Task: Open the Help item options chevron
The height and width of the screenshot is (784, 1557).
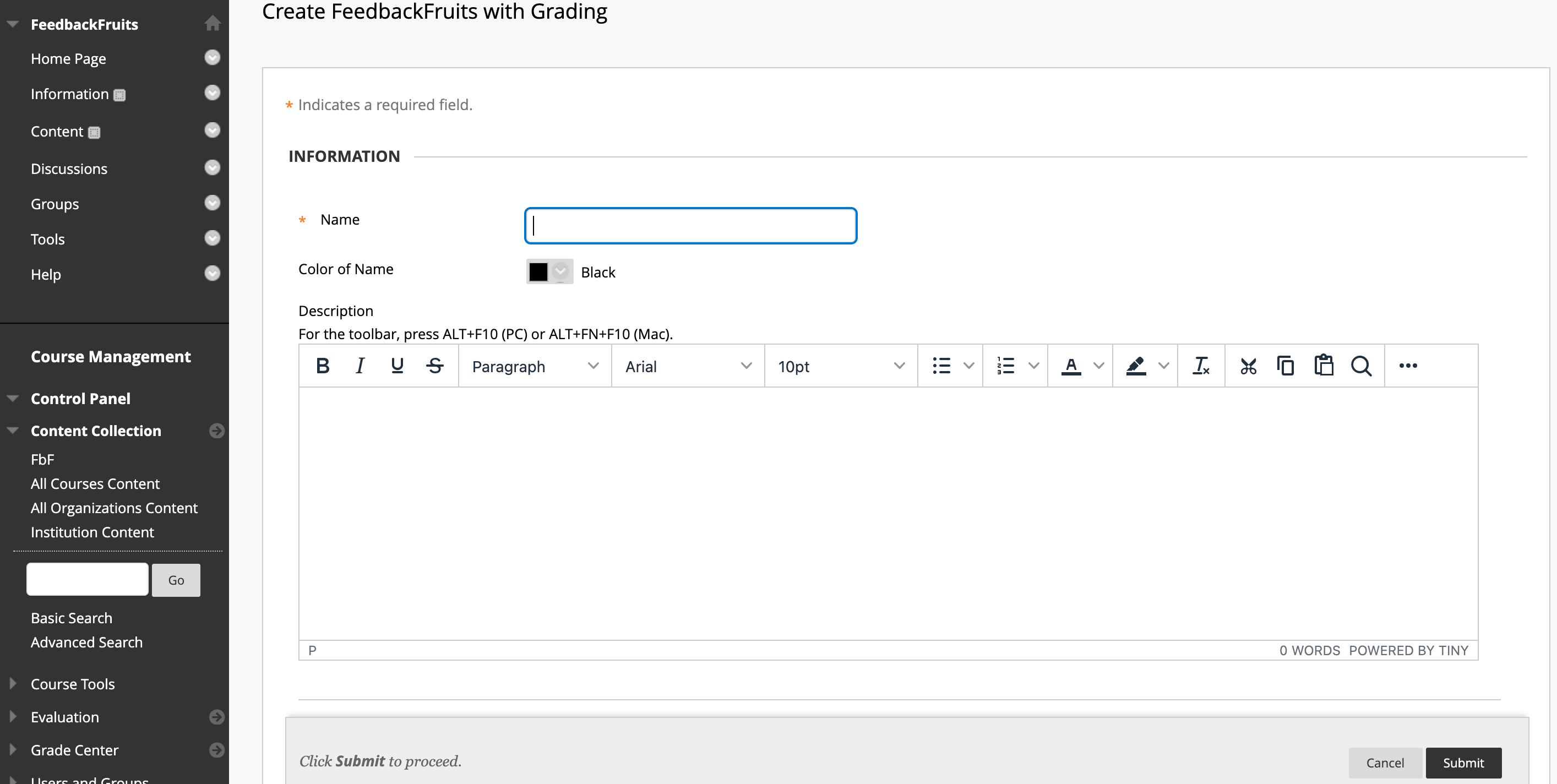Action: tap(212, 273)
